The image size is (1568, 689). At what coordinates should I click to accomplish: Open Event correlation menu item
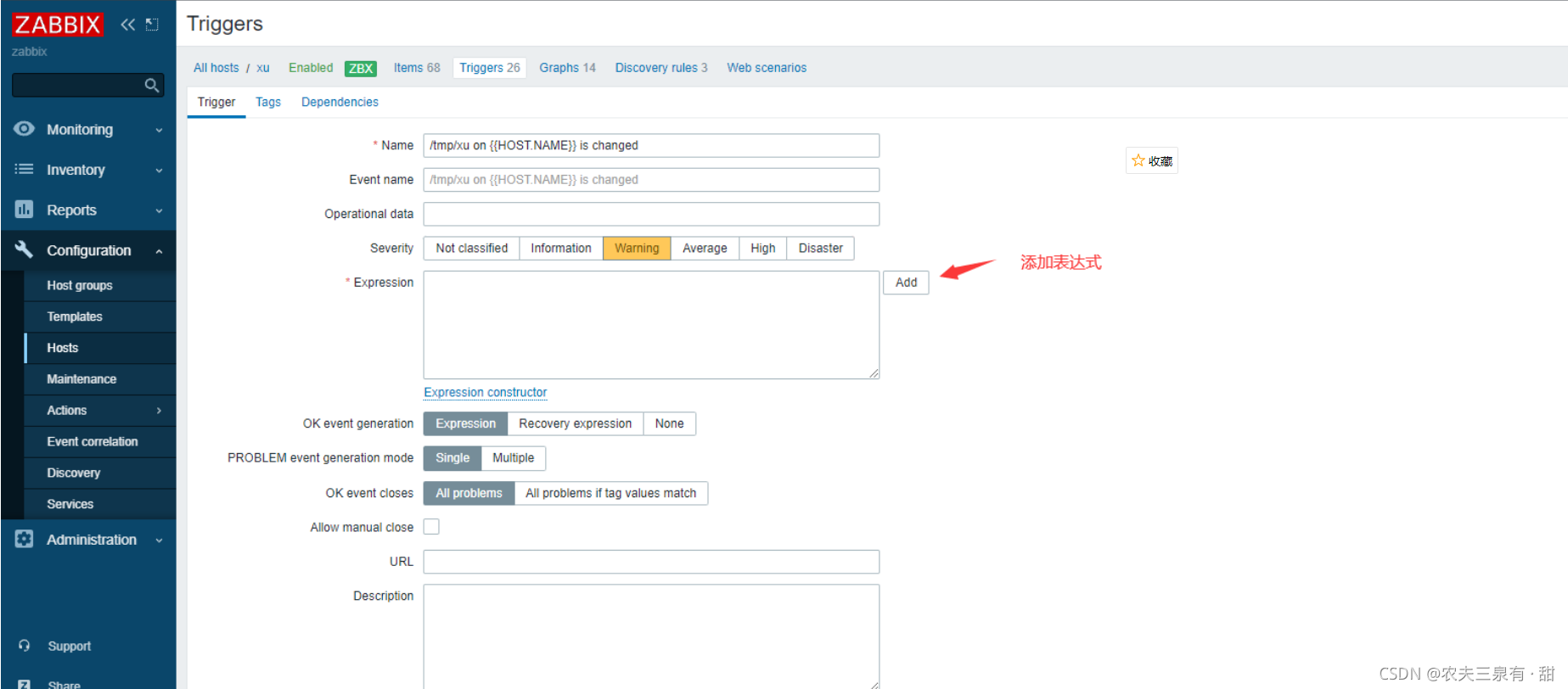tap(100, 442)
